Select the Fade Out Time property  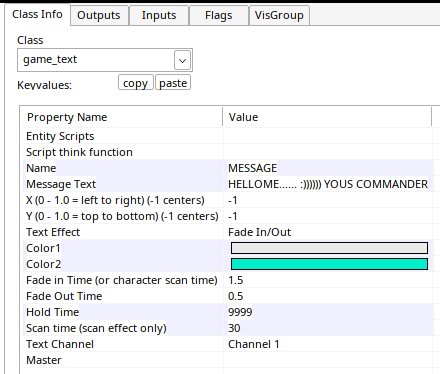(x=64, y=296)
